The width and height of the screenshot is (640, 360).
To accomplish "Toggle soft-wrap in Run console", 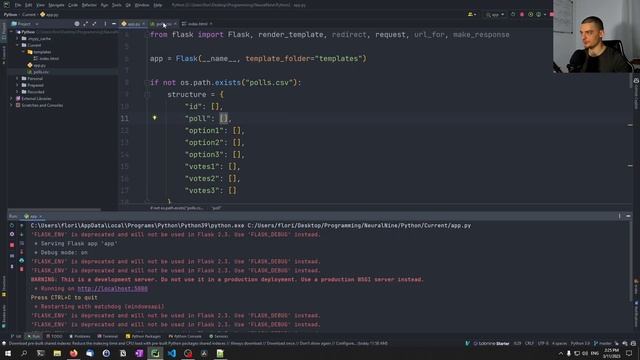I will coord(22,243).
